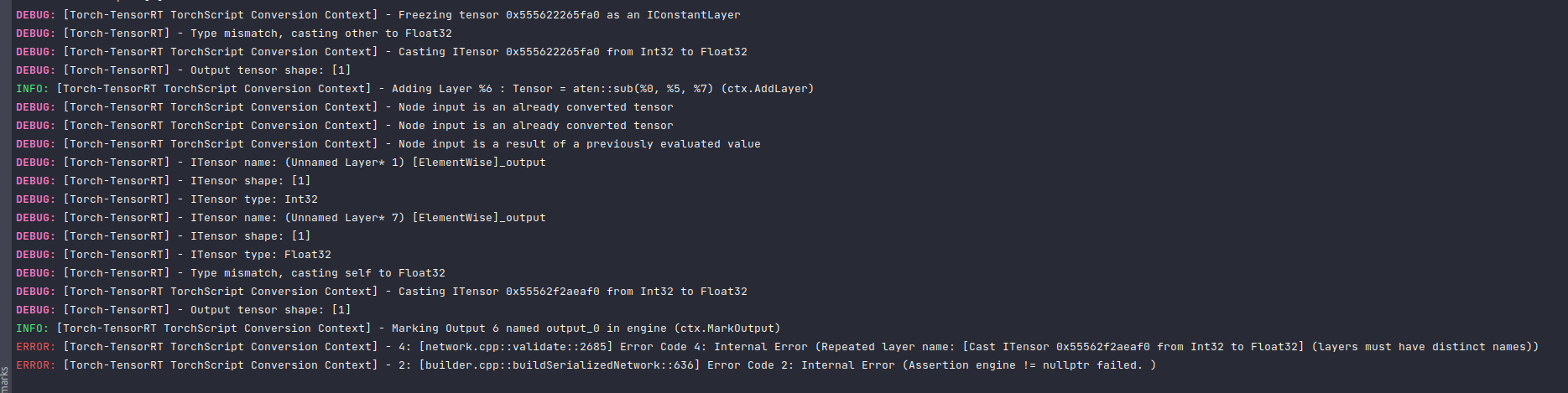The width and height of the screenshot is (1568, 393).
Task: Click the 'Adding Layer %6' INFO line
Action: (436, 89)
